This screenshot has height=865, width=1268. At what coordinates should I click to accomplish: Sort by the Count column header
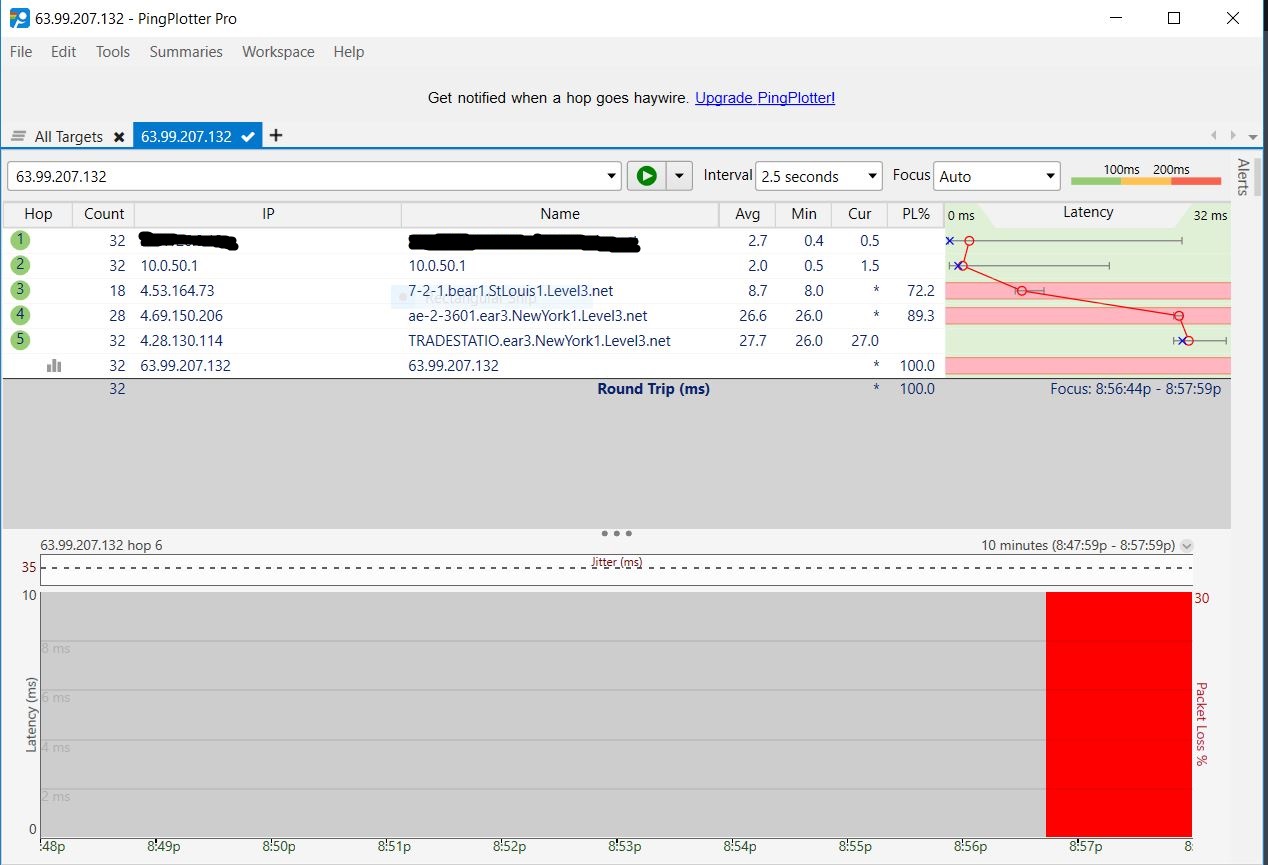point(104,214)
